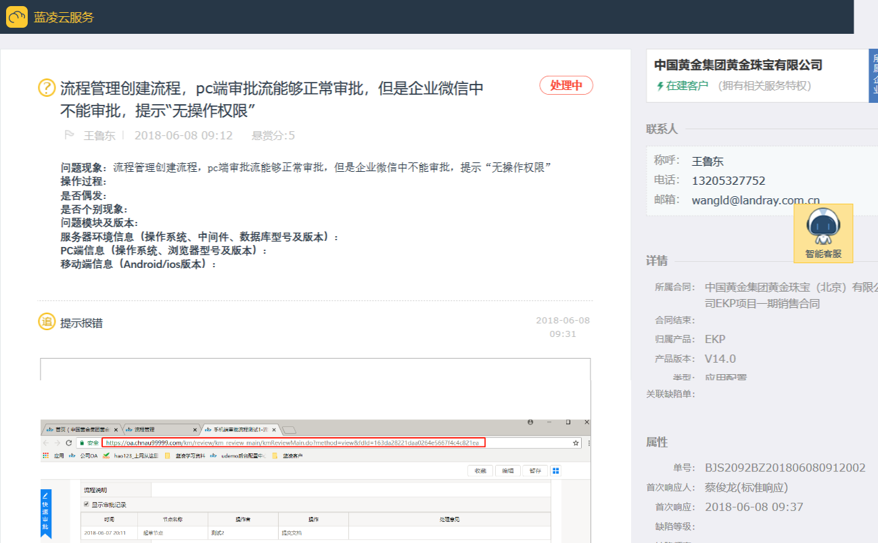Open the attached browser screenshot image
This screenshot has width=878, height=543.
[315, 451]
